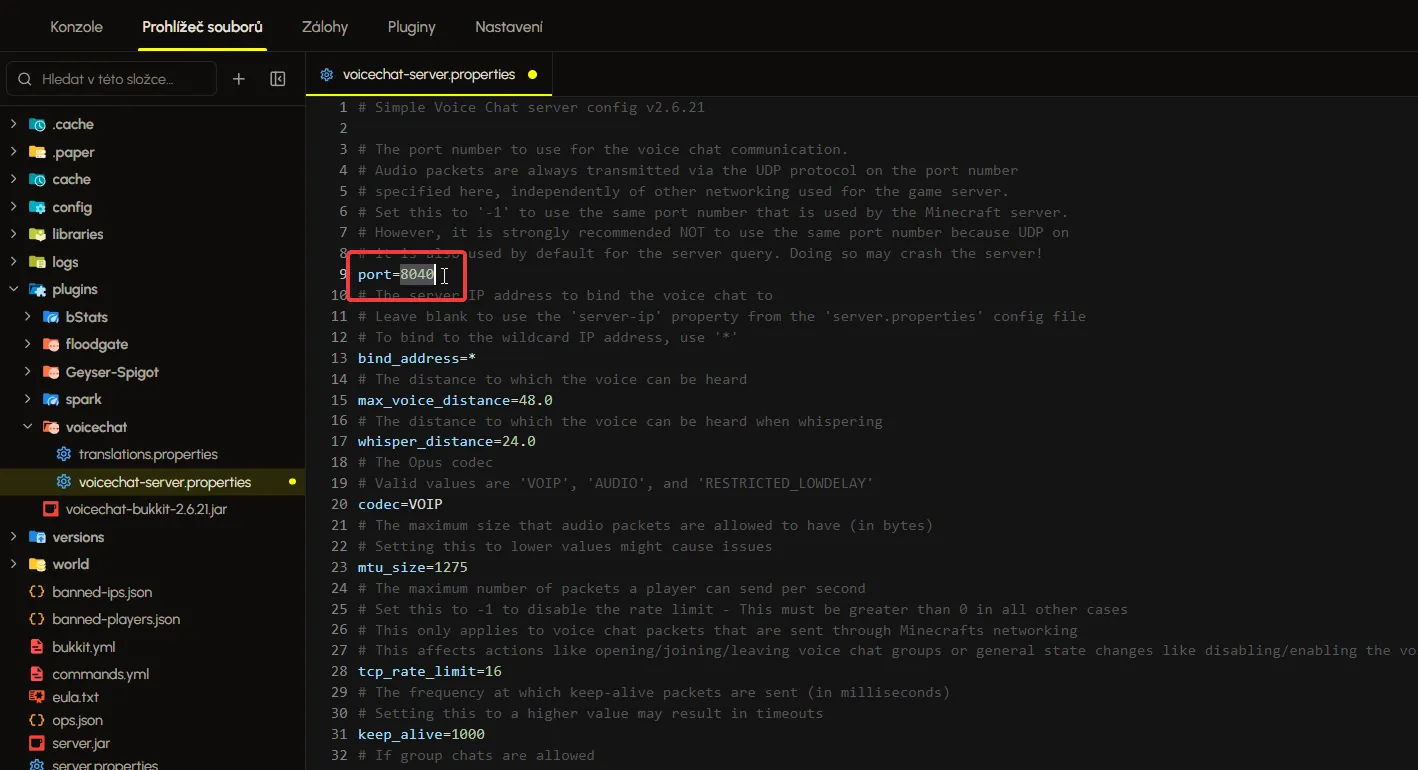Click the Geyser-Spigot folder icon

[51, 372]
